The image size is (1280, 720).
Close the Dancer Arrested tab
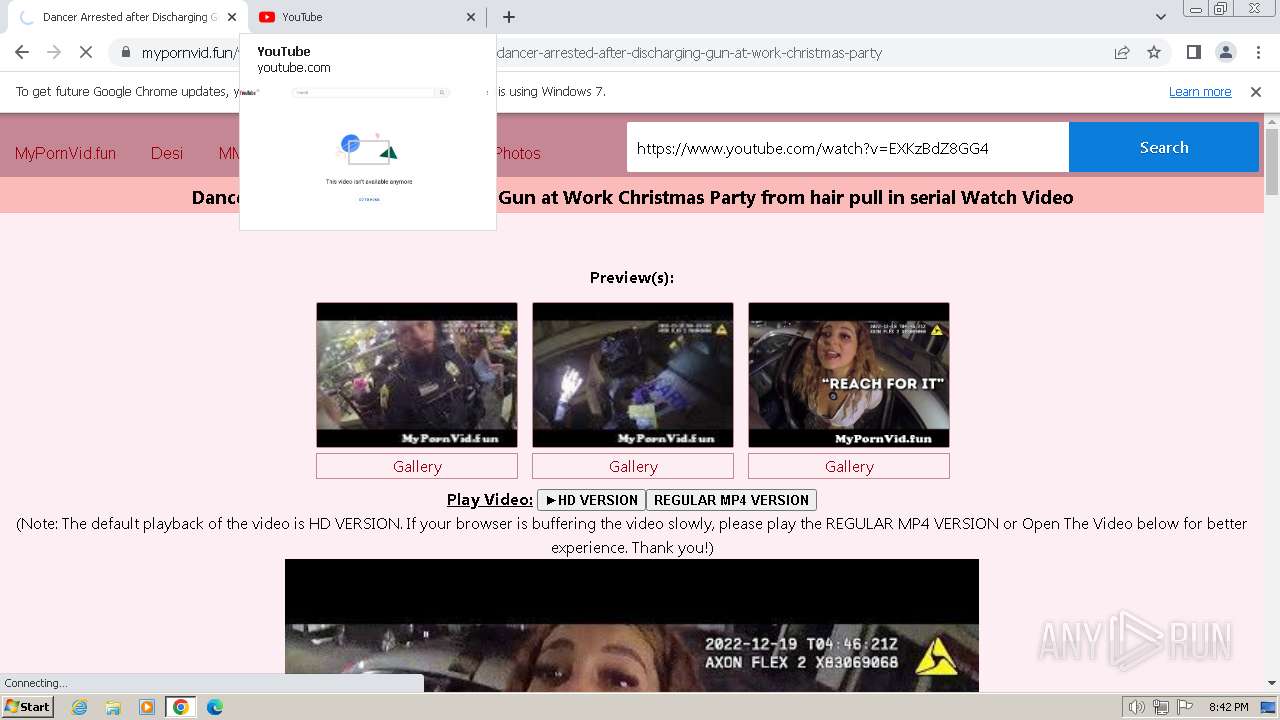click(231, 17)
